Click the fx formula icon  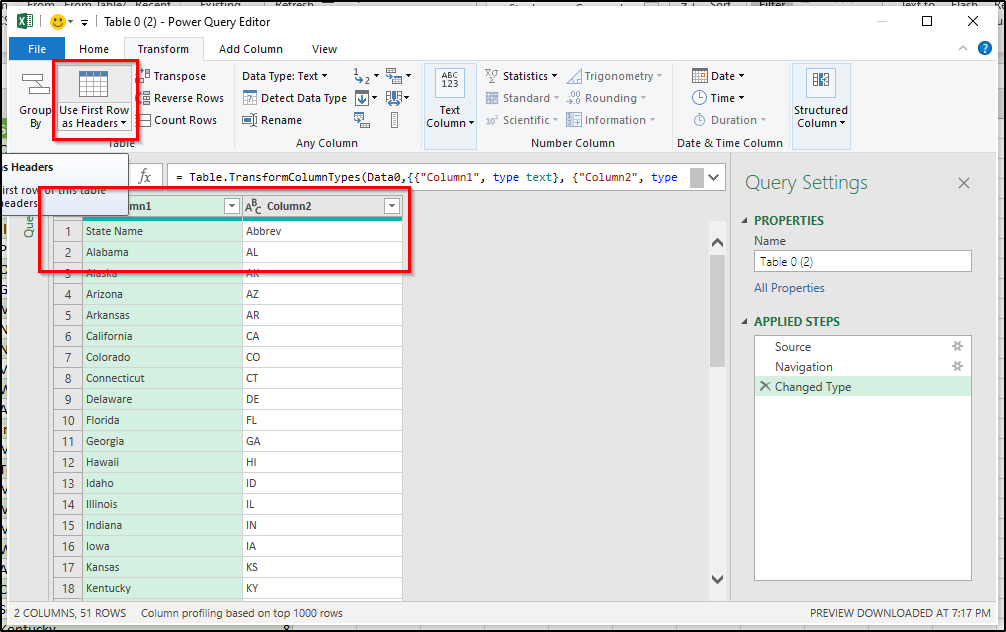pos(145,176)
